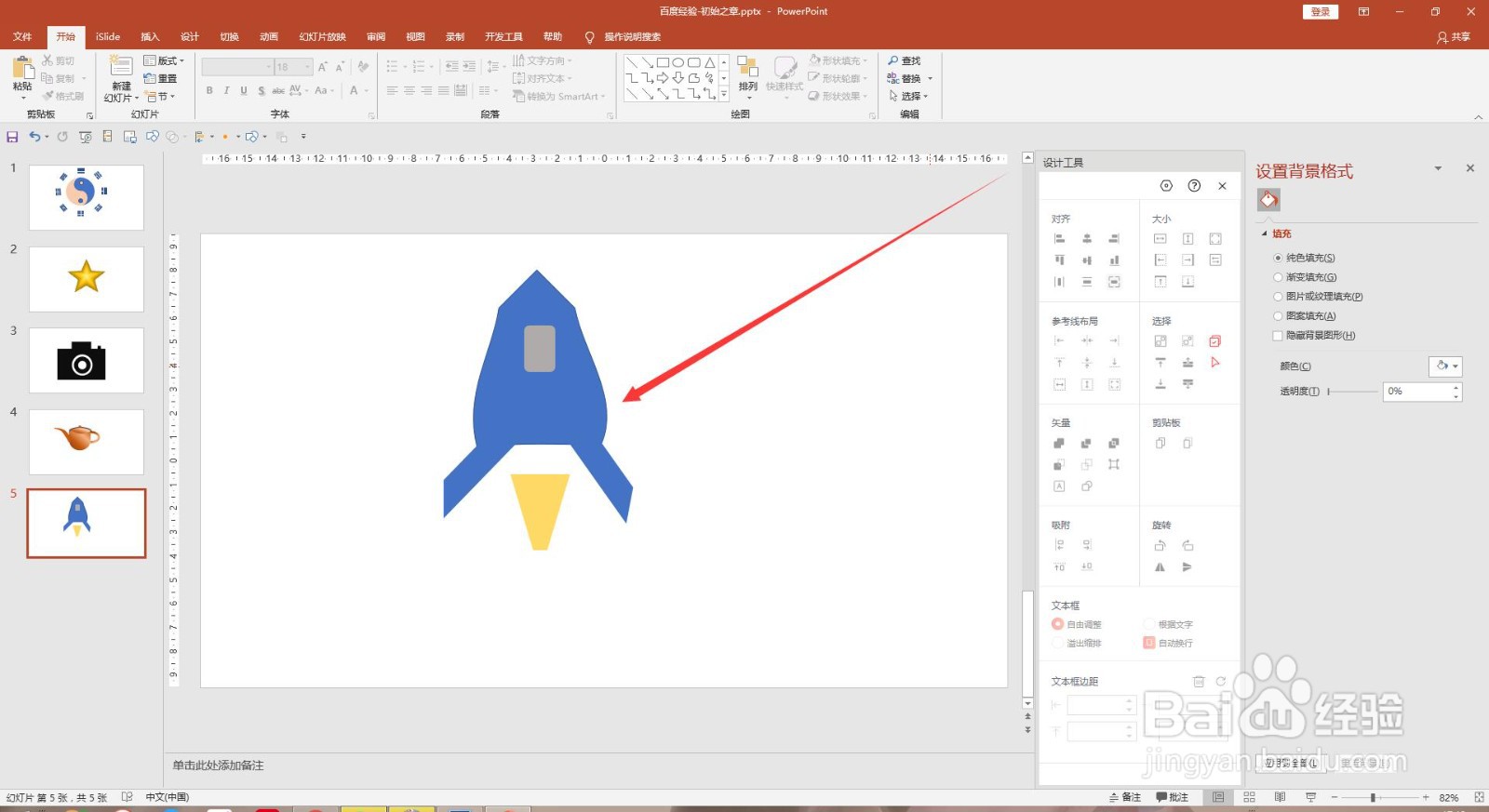Switch to reading view in status bar
Viewport: 1489px width, 812px height.
[x=1281, y=797]
